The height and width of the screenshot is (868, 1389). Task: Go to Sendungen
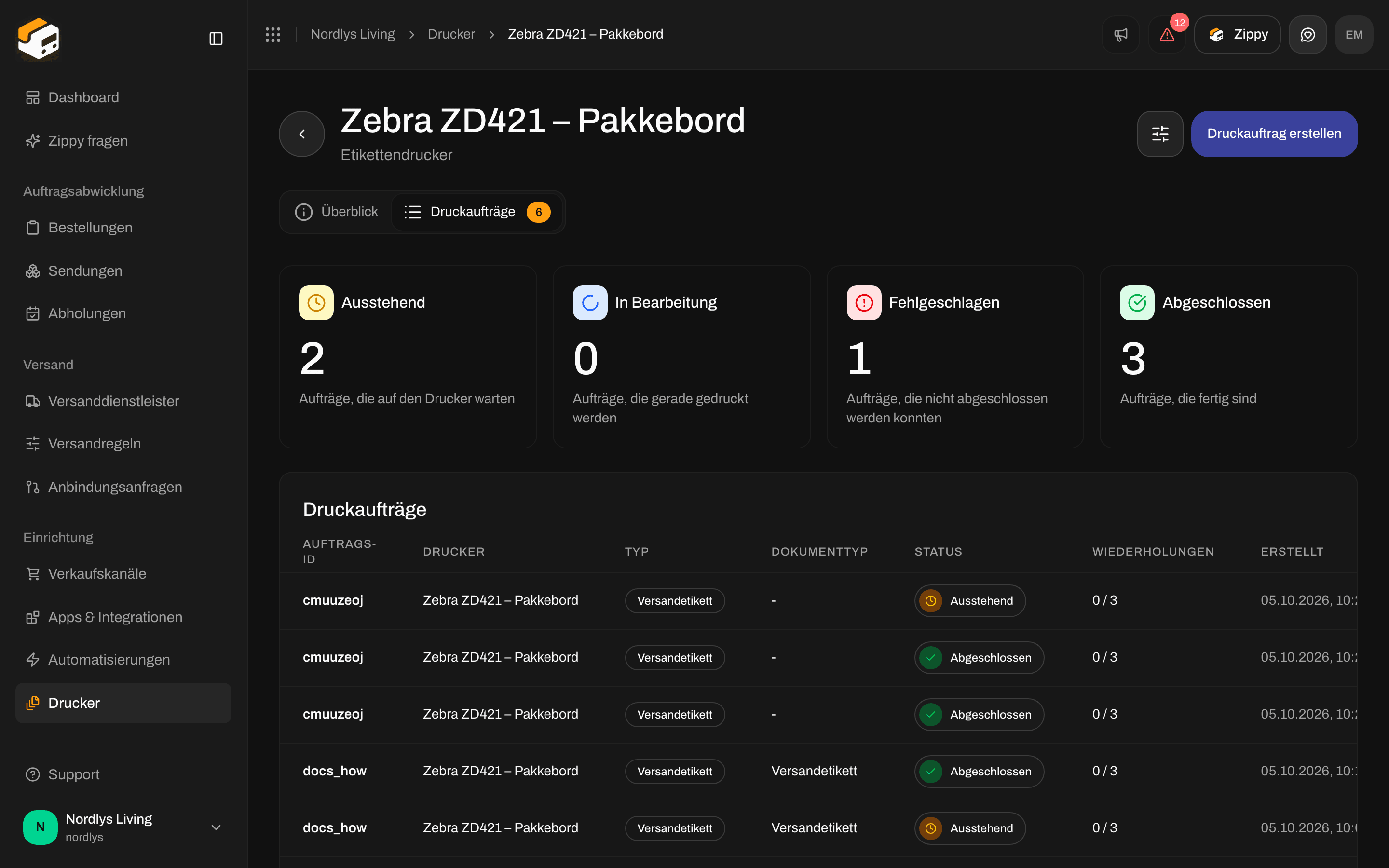point(123,271)
